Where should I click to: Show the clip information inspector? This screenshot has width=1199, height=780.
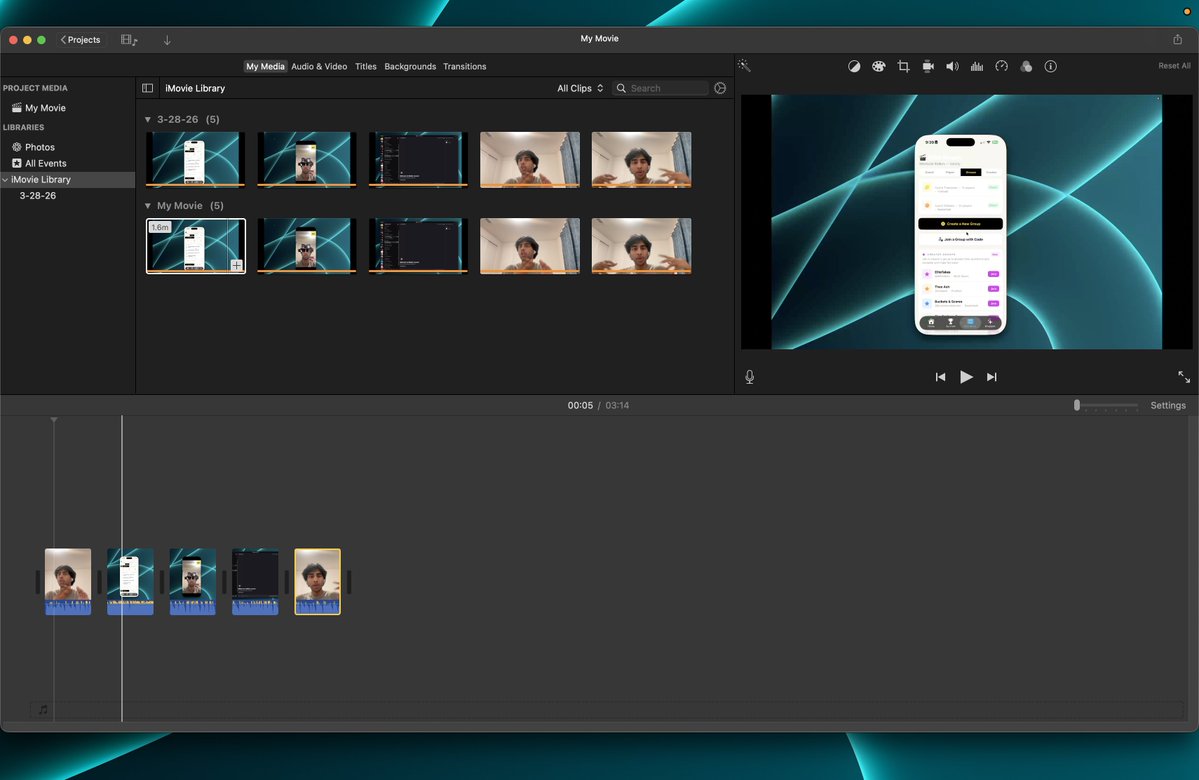coord(1051,67)
